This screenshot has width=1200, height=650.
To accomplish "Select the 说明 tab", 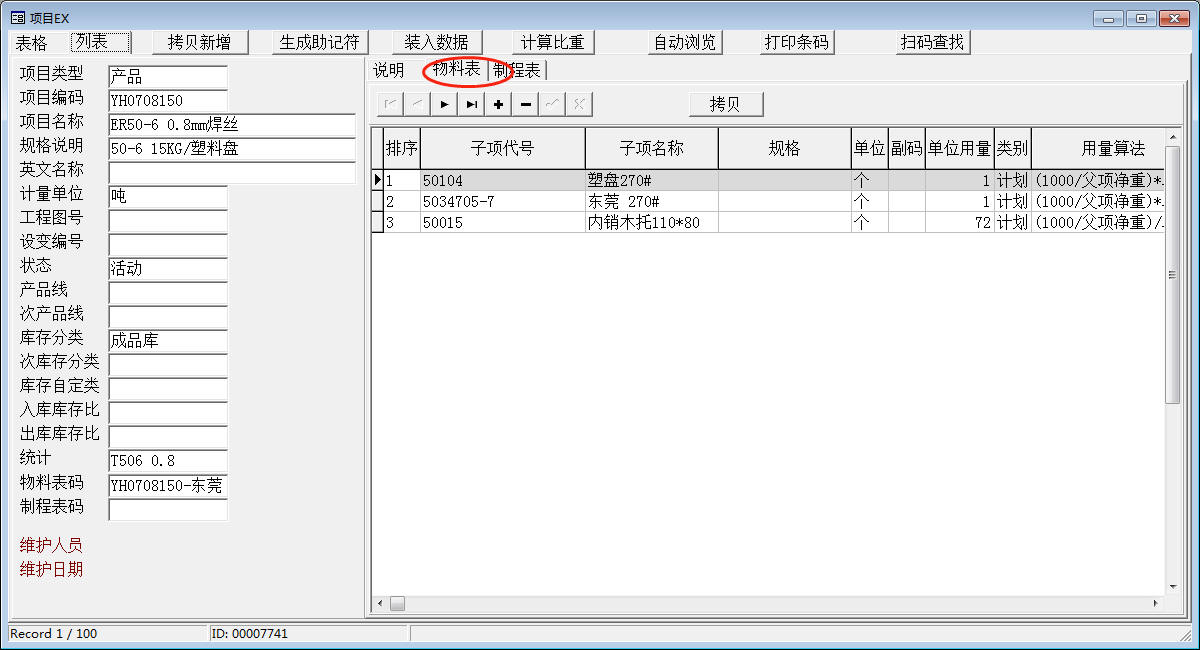I will pyautogui.click(x=389, y=70).
